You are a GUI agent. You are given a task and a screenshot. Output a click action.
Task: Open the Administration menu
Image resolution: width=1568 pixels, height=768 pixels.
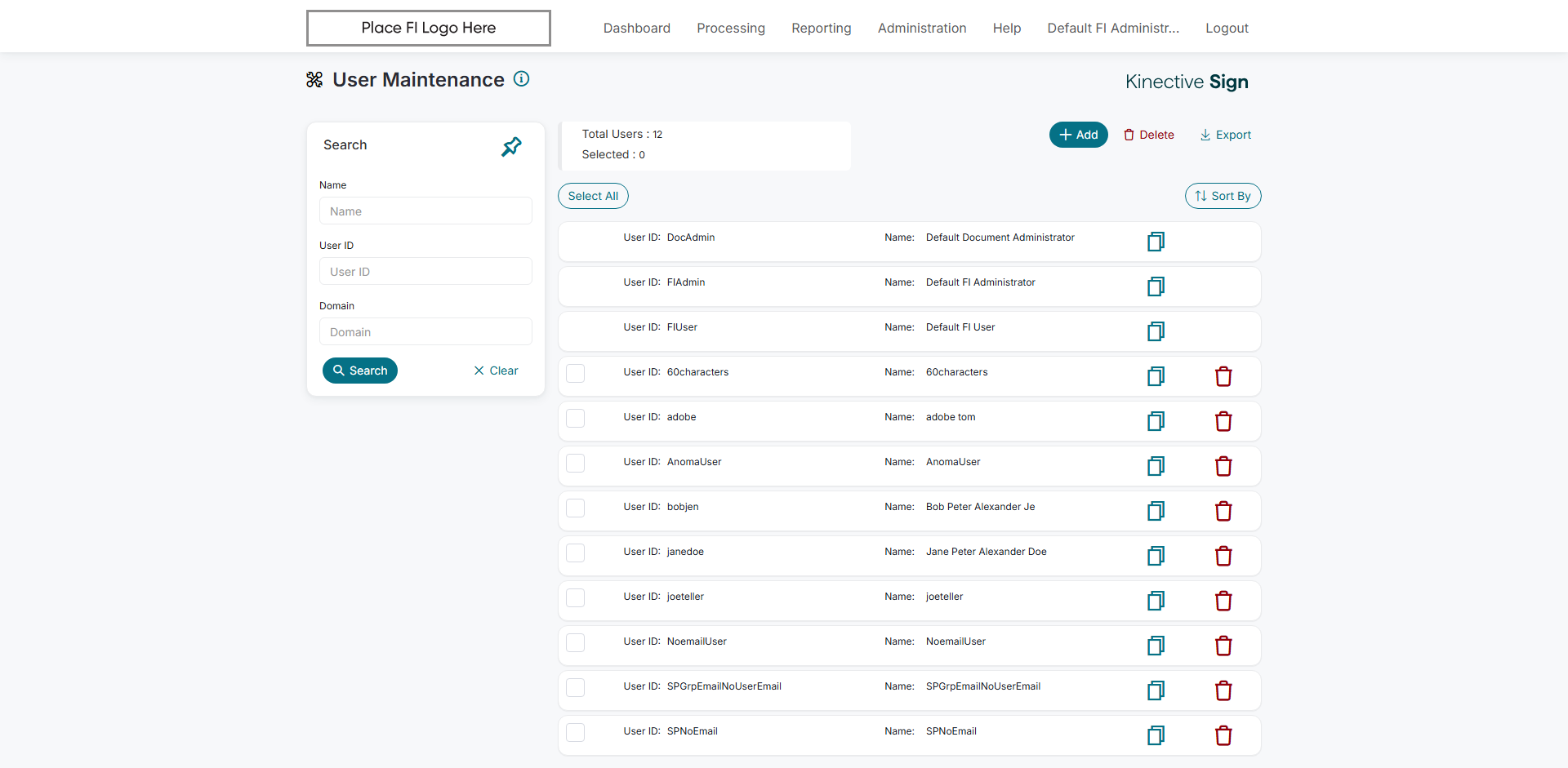(922, 28)
